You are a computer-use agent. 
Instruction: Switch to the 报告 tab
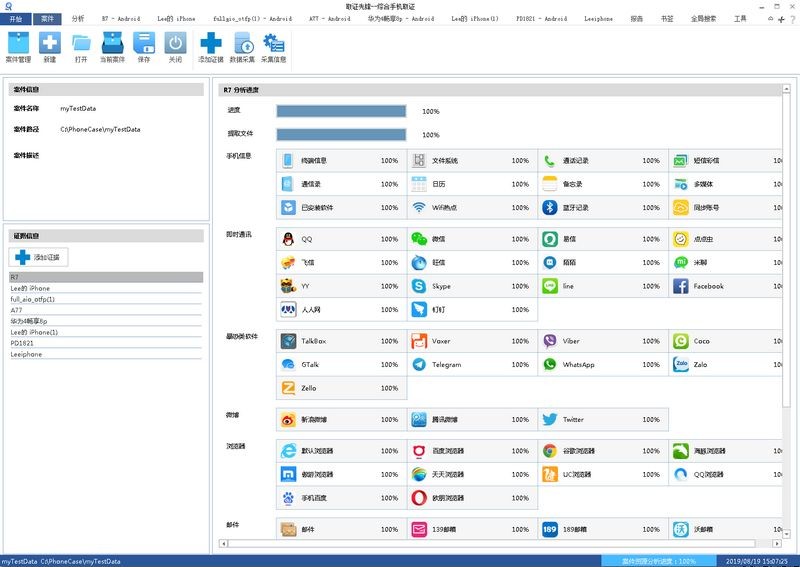pos(637,19)
